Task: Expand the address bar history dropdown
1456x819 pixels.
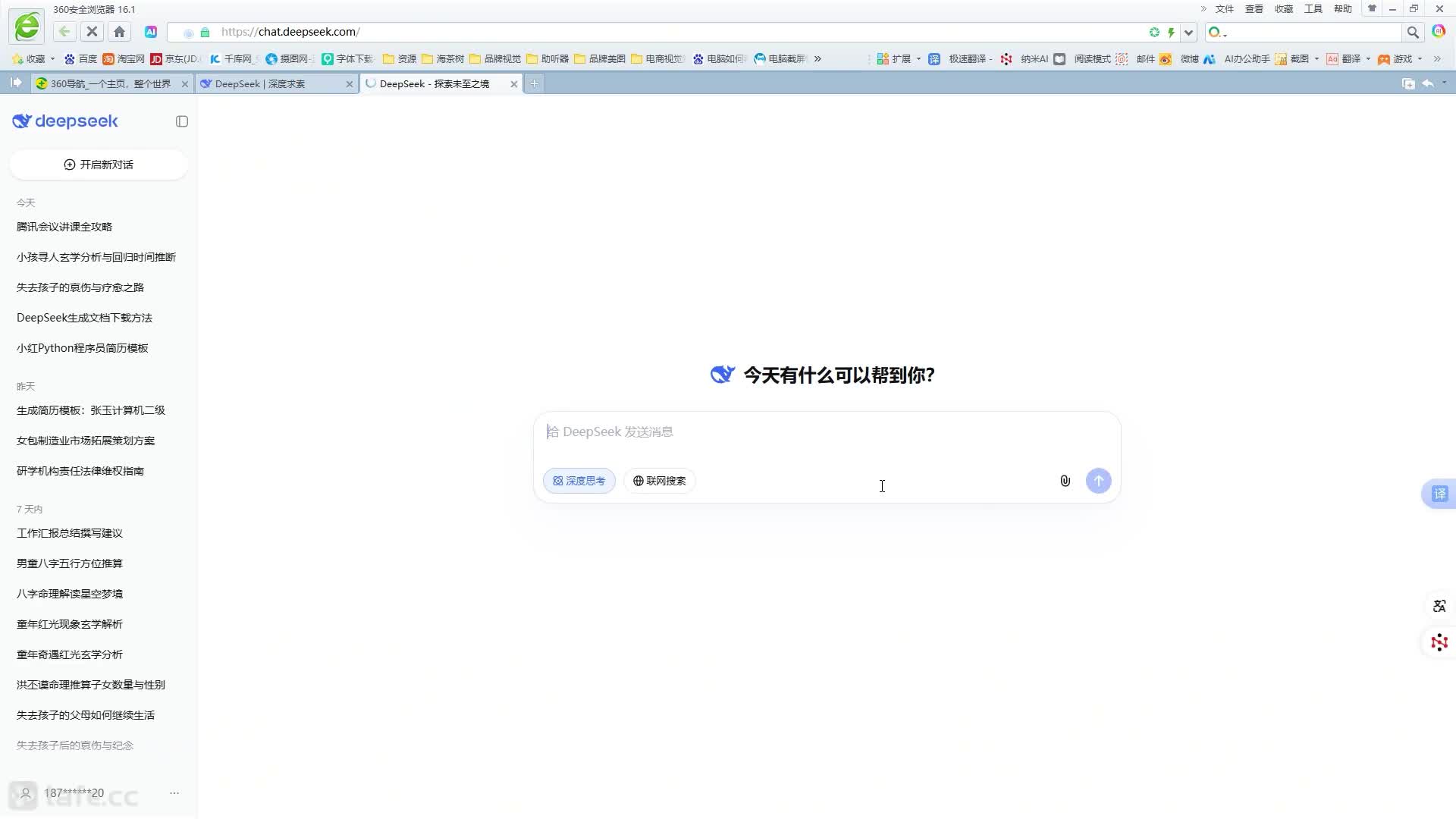Action: pyautogui.click(x=1188, y=32)
